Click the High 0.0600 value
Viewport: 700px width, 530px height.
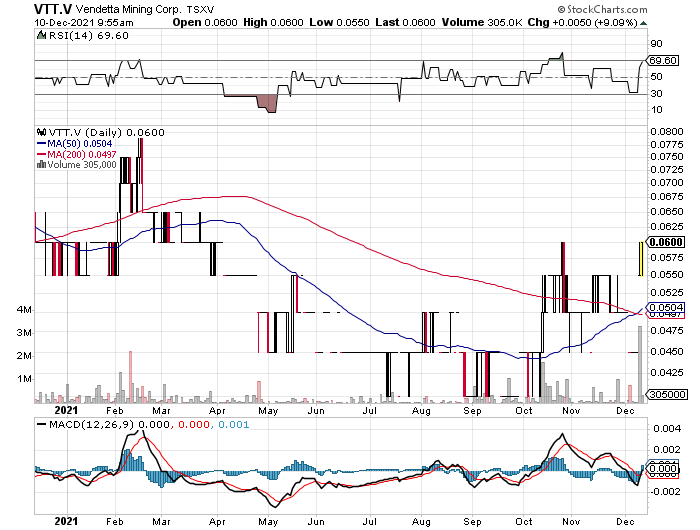273,22
